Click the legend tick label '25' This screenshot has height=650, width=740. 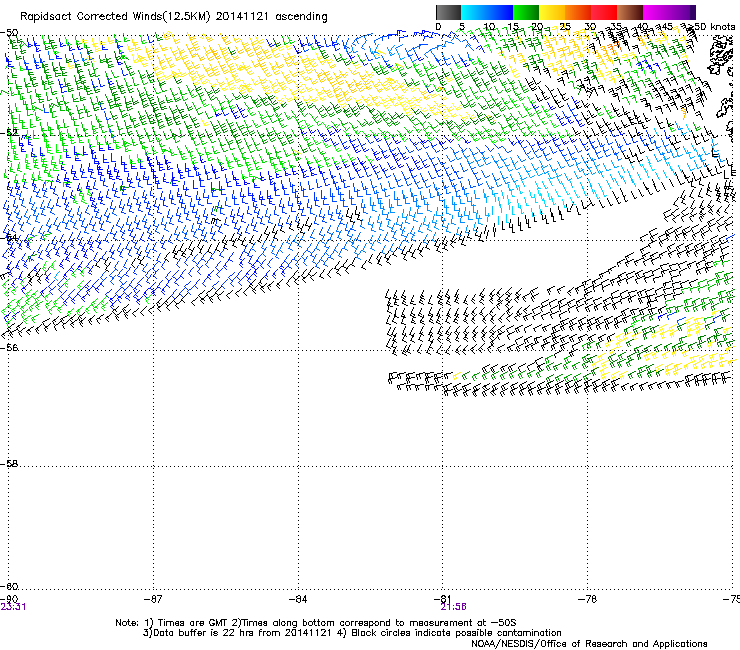pos(564,27)
